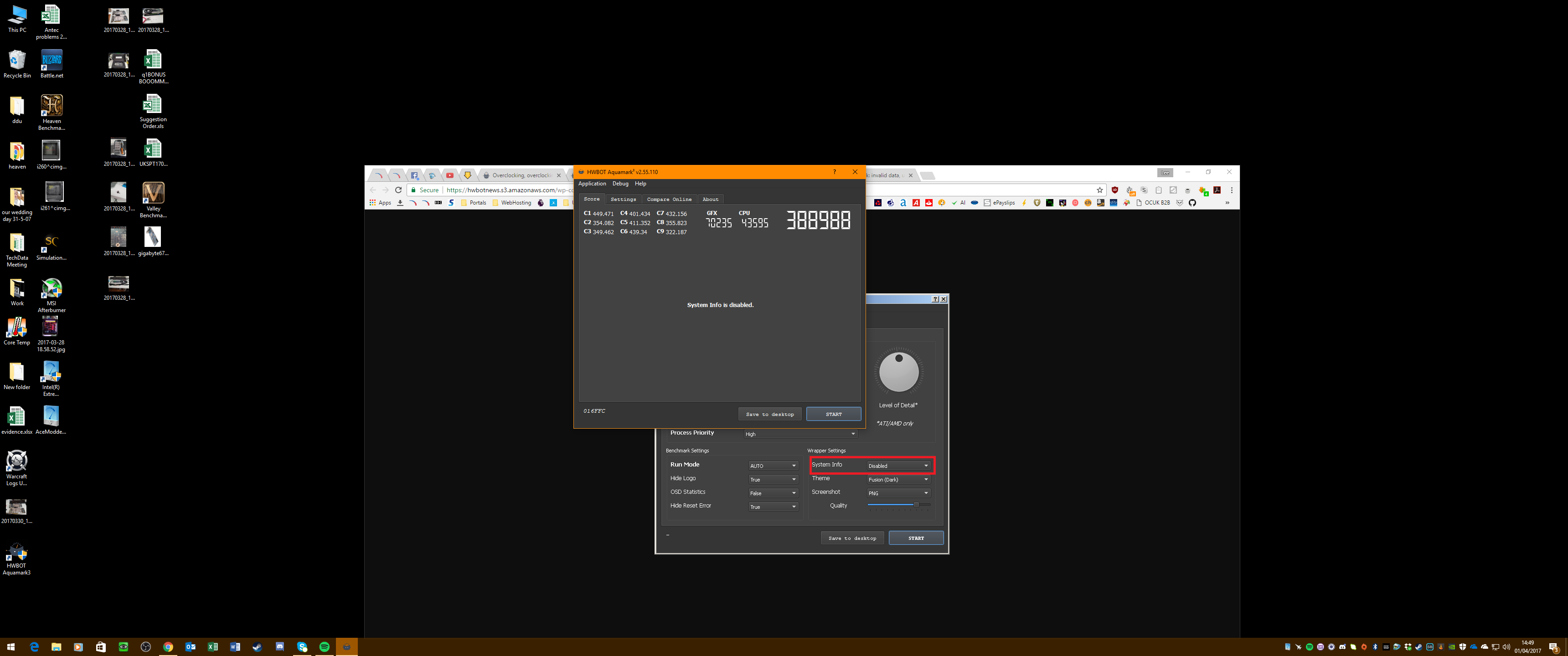Open Screenshot format PNG dropdown
Viewport: 1568px width, 656px height.
pos(898,493)
